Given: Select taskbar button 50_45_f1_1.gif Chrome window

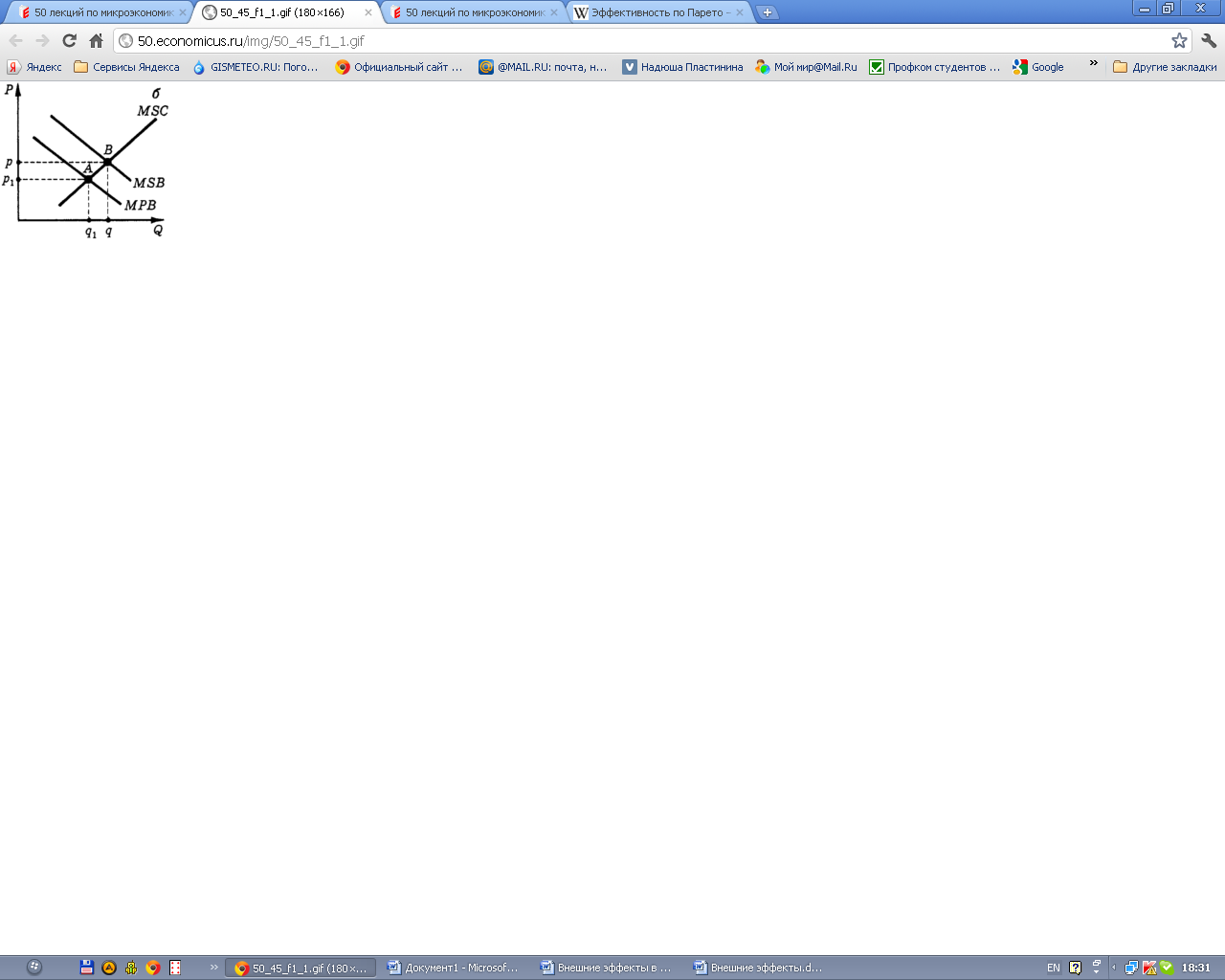Looking at the screenshot, I should click(x=301, y=968).
